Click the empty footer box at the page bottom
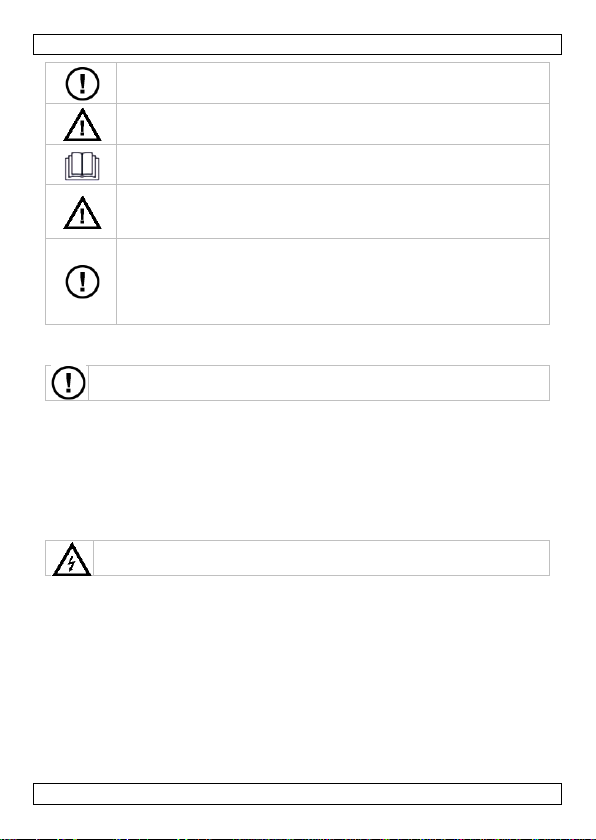 tap(297, 794)
